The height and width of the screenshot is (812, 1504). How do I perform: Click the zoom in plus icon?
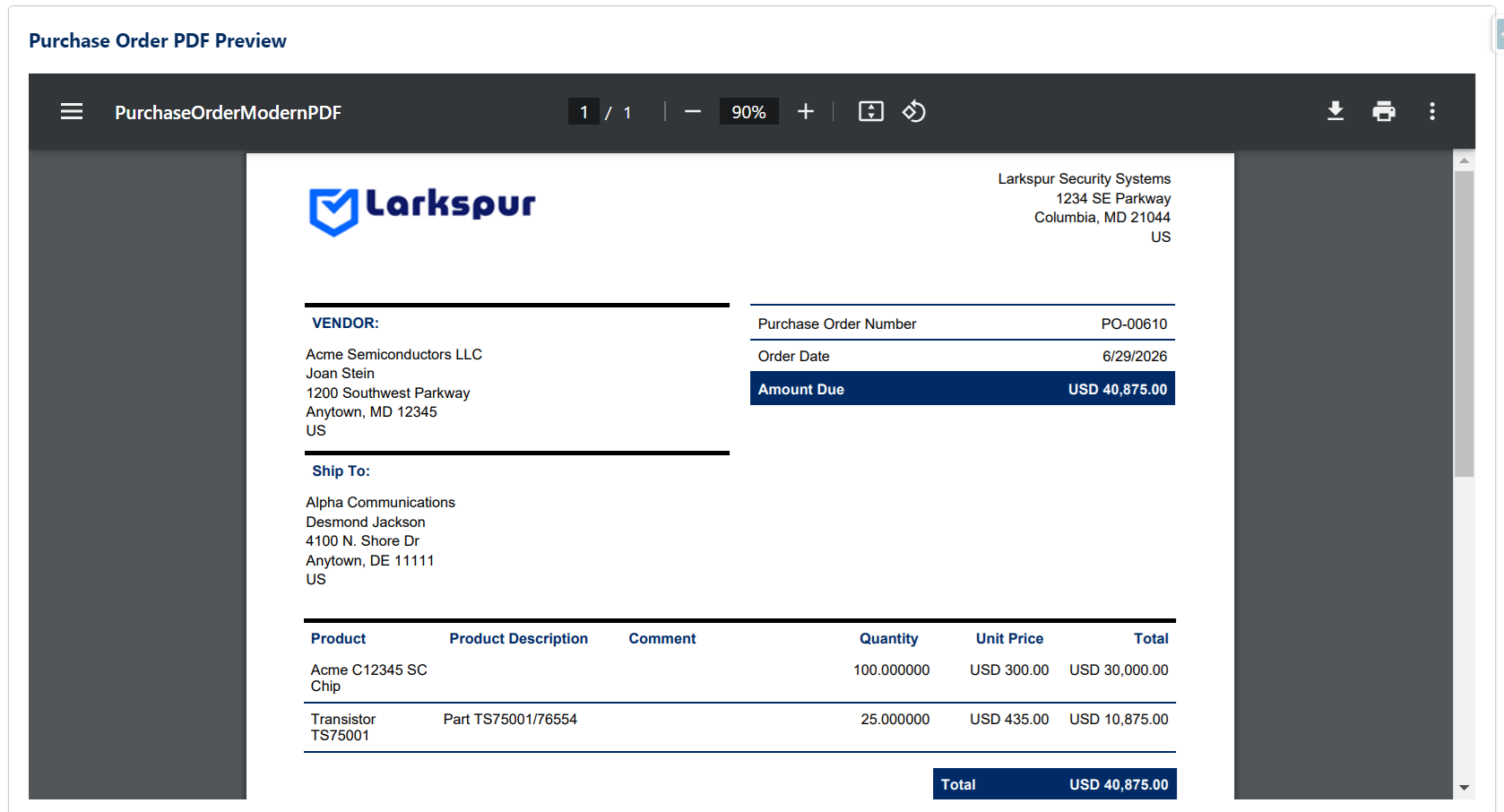(806, 111)
